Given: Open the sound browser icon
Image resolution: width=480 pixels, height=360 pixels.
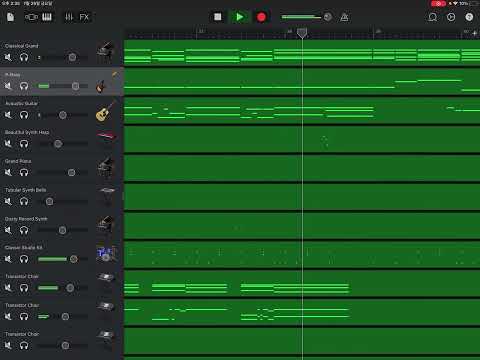Looking at the screenshot, I should 31,17.
